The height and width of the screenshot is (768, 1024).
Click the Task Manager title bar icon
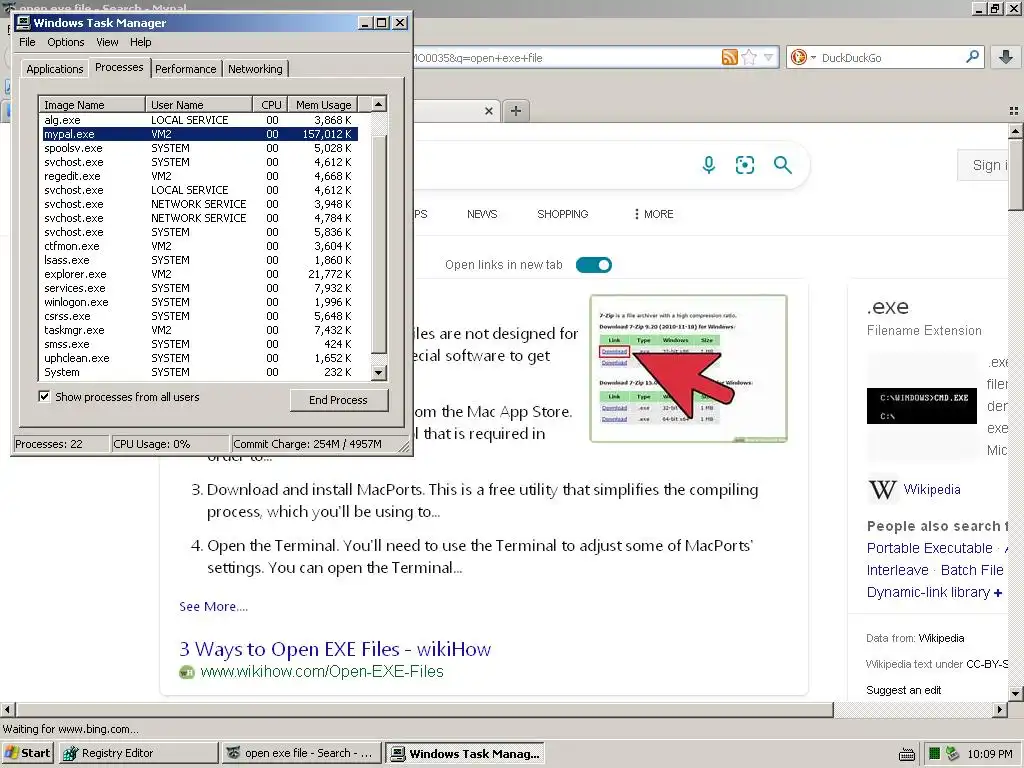pyautogui.click(x=23, y=23)
